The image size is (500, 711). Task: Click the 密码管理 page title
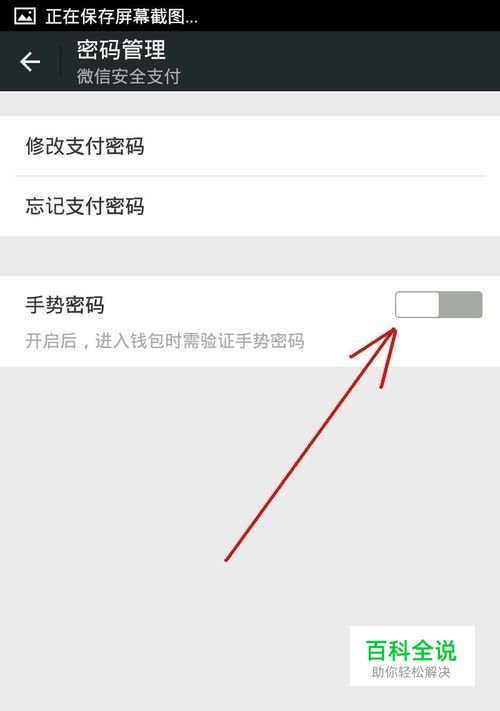(121, 49)
